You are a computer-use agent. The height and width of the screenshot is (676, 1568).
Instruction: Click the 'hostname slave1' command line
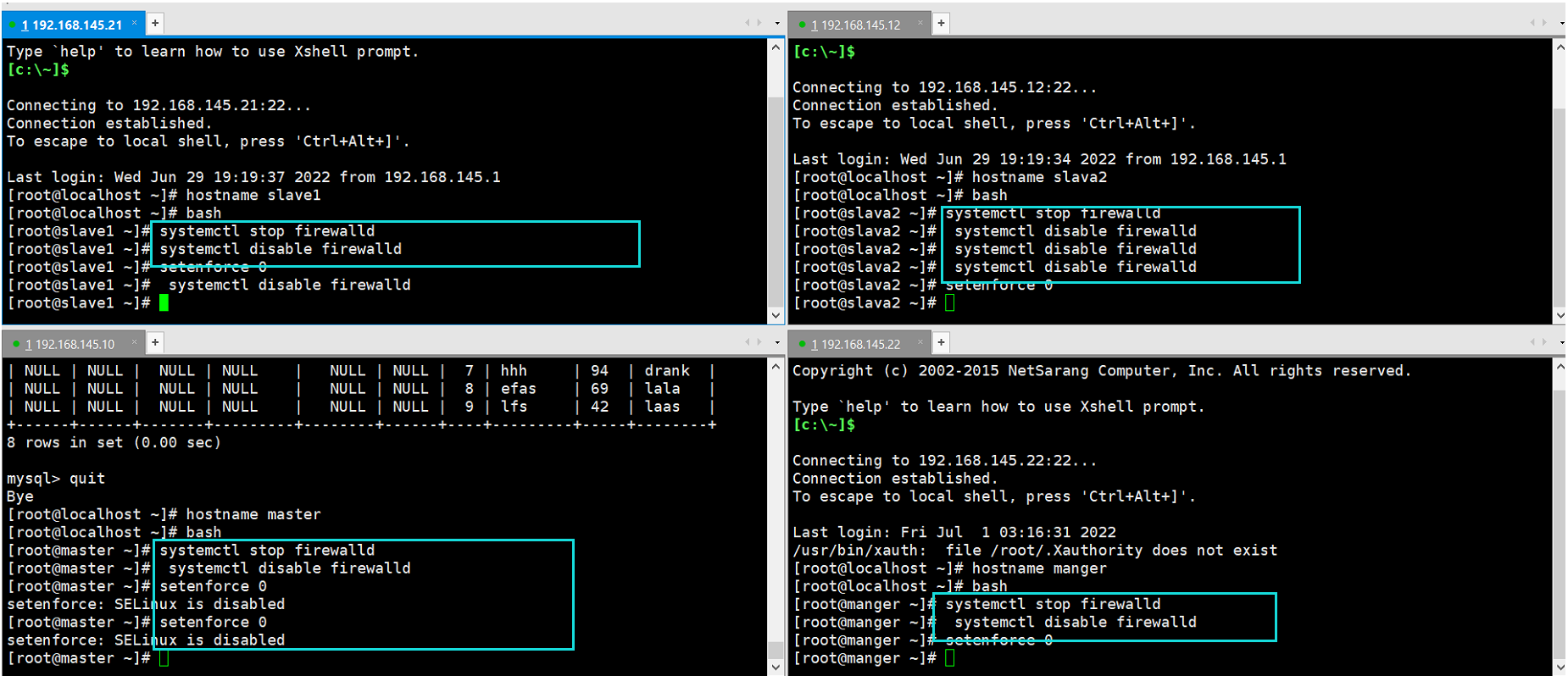[164, 195]
